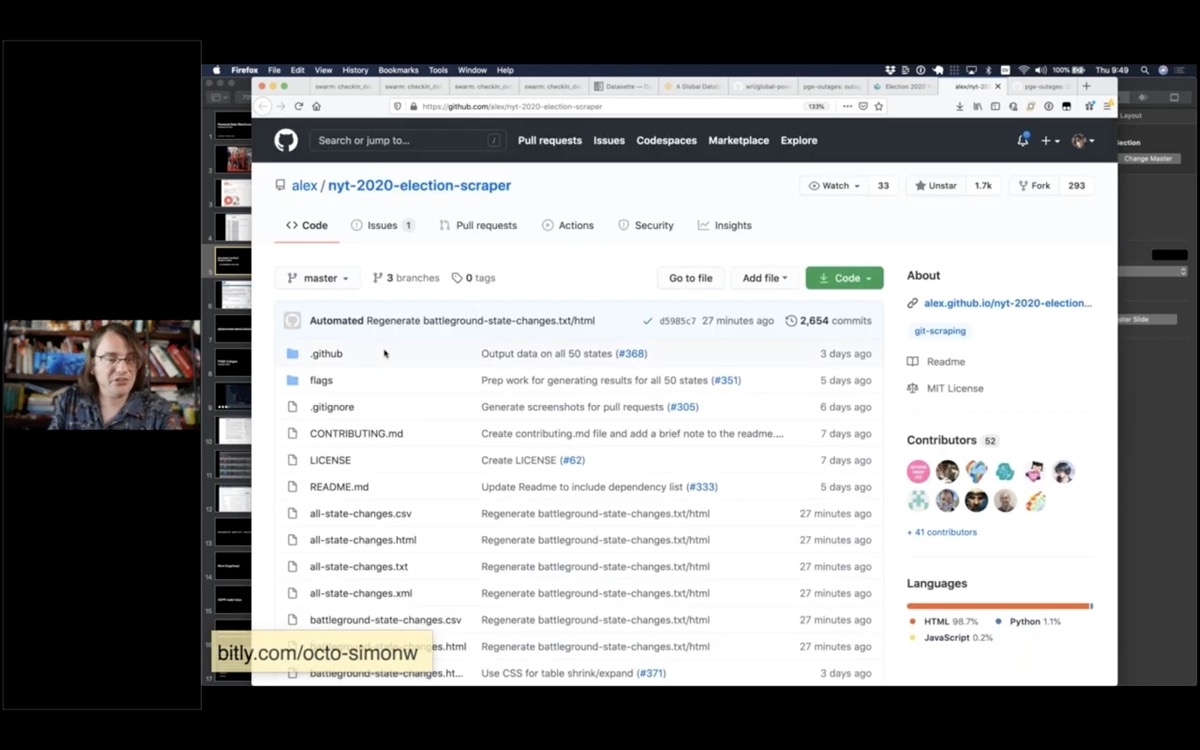
Task: Open the green Code dropdown
Action: click(844, 278)
